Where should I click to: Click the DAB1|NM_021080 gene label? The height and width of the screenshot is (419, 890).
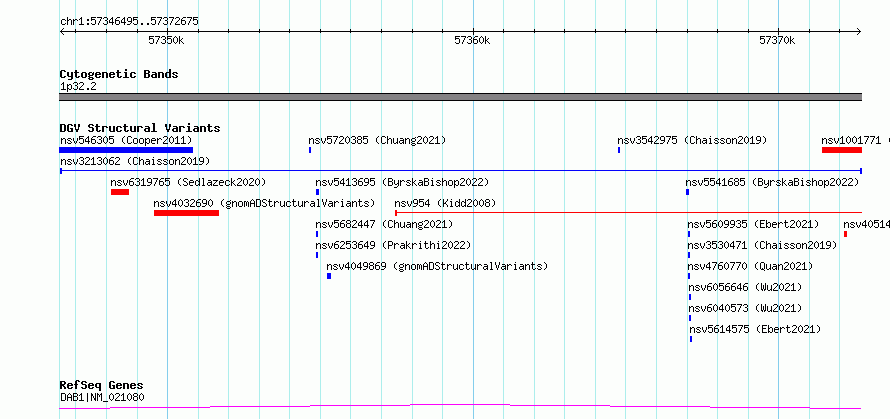[102, 397]
